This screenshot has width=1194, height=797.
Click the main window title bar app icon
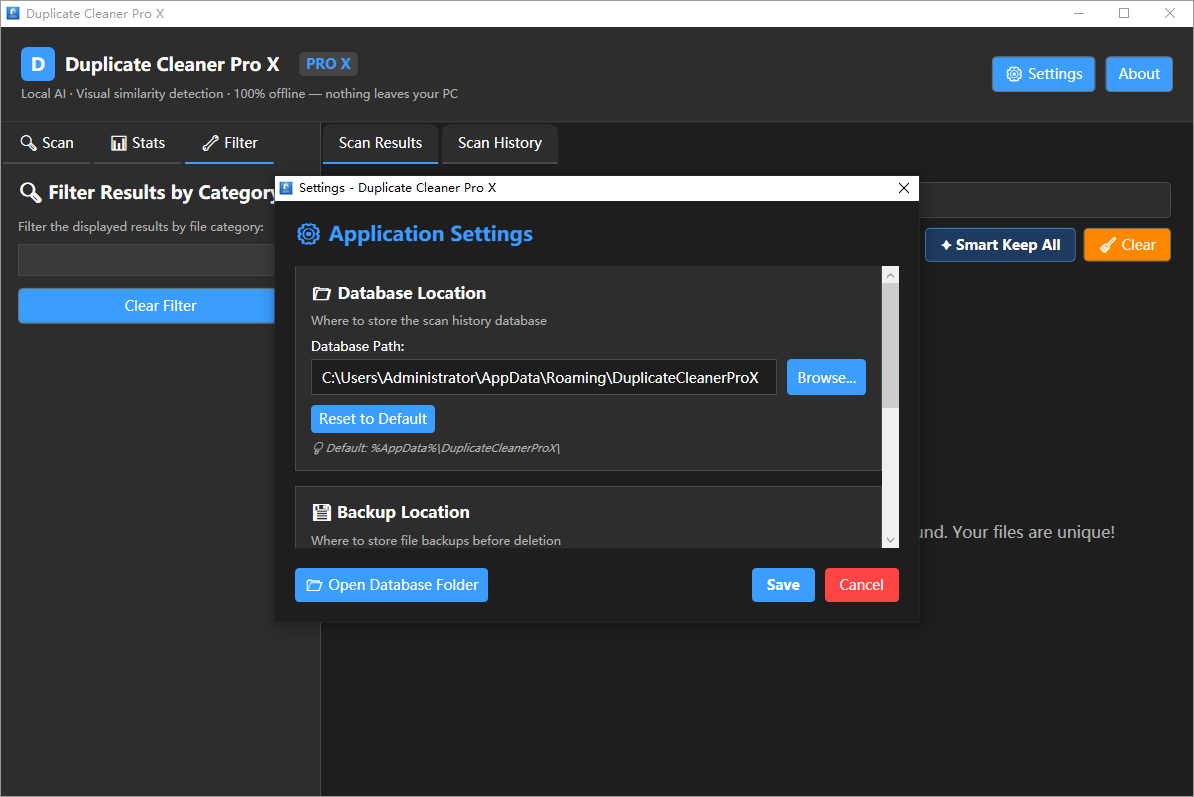13,13
